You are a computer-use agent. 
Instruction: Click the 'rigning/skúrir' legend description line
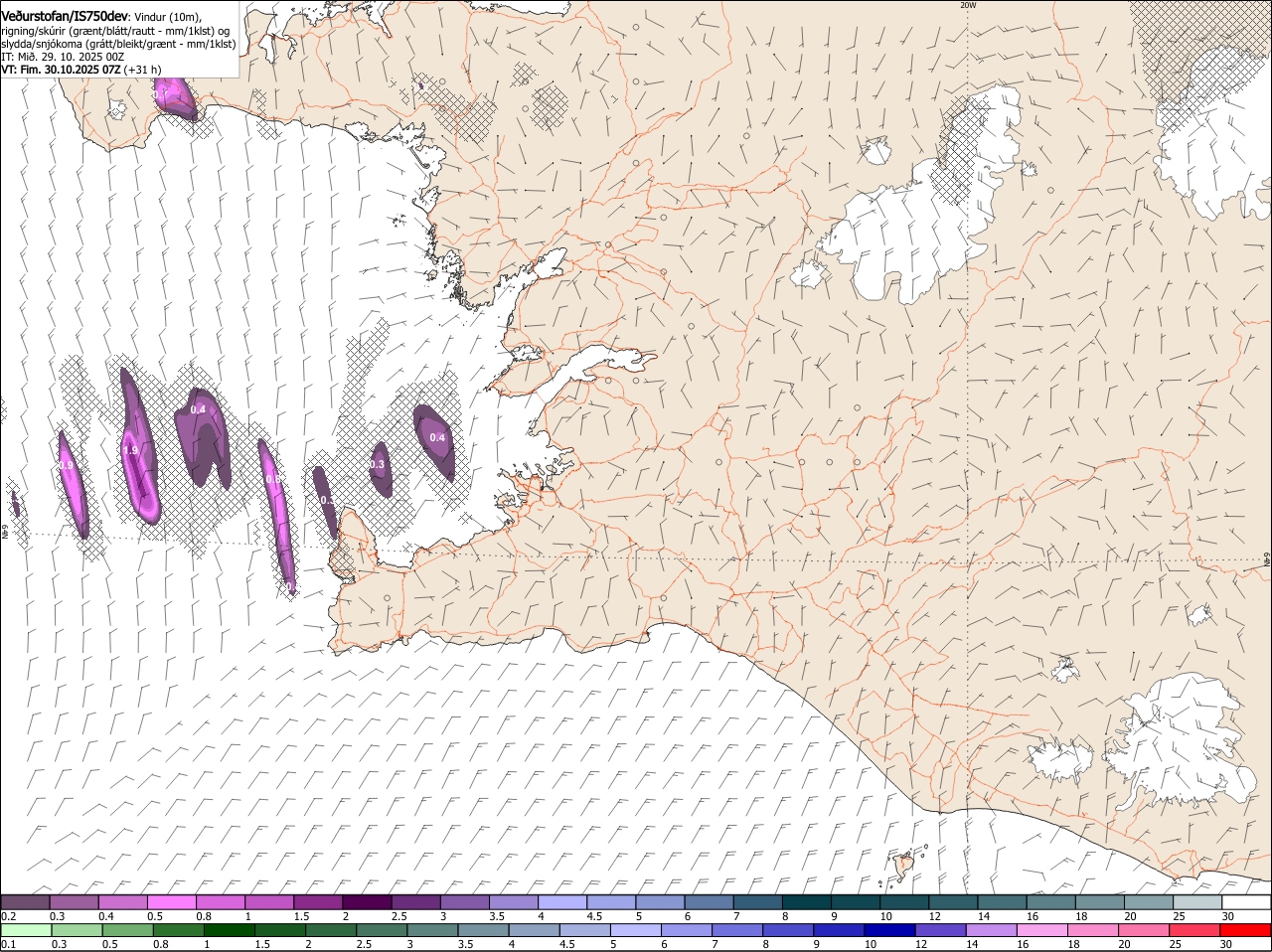point(115,31)
